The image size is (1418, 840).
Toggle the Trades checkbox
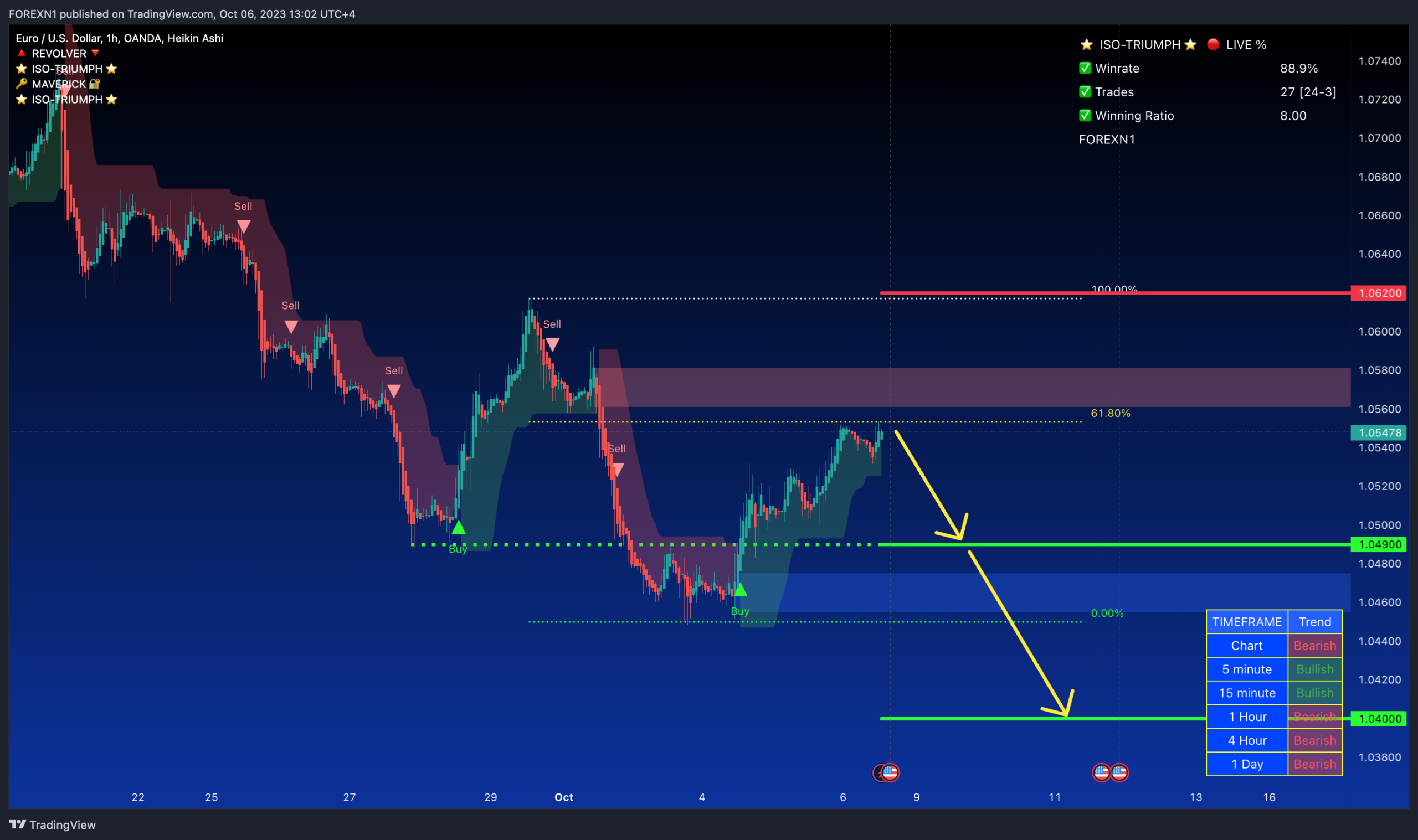coord(1085,92)
